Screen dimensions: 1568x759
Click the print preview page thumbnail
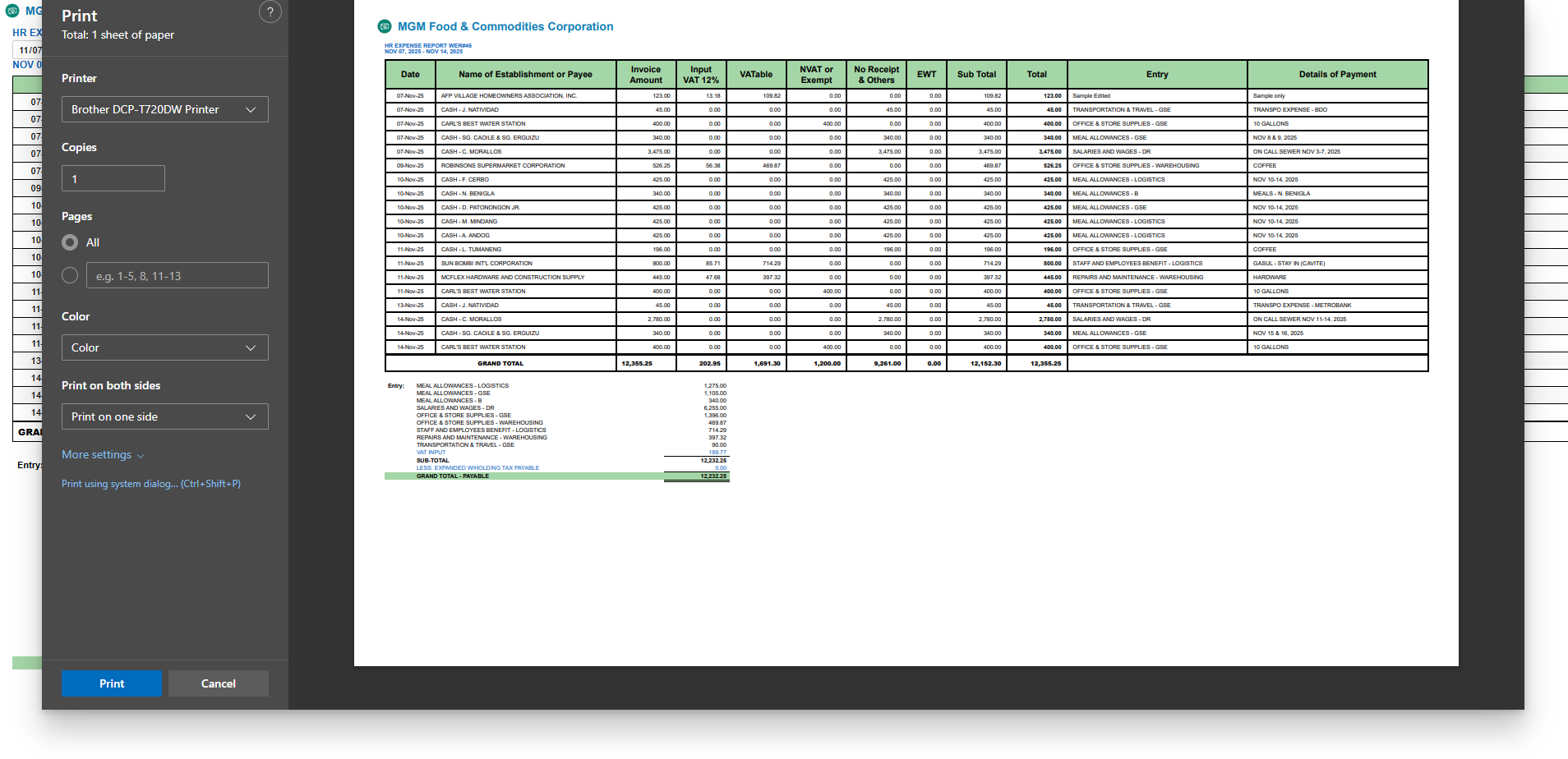coord(906,333)
